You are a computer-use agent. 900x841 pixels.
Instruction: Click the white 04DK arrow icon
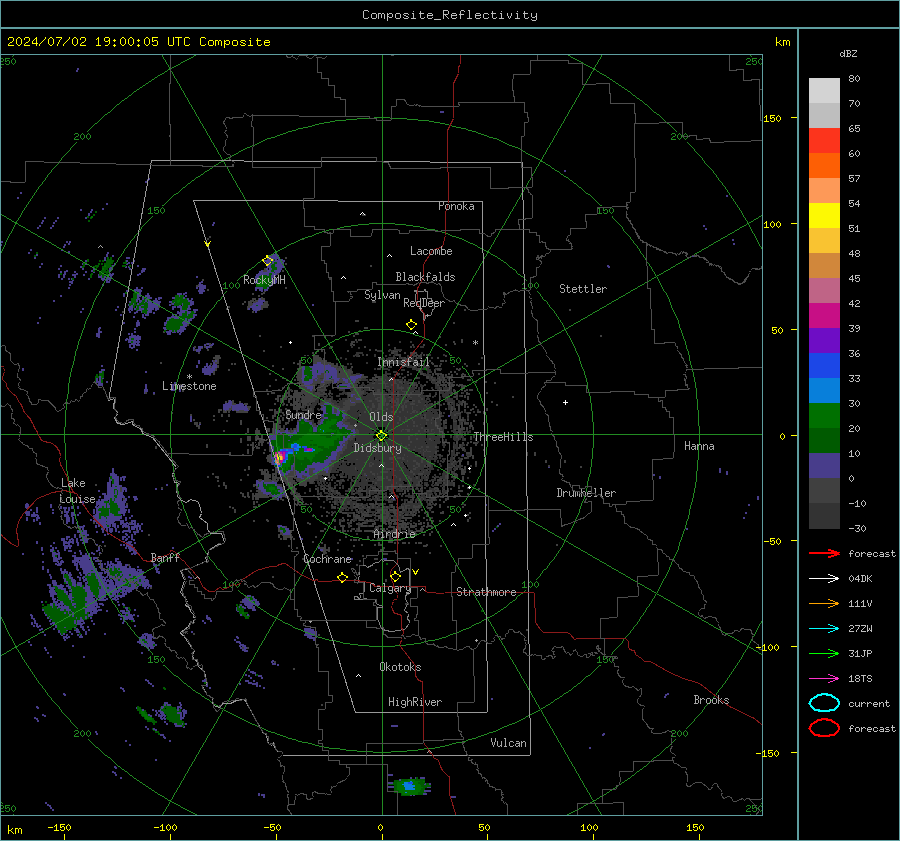(824, 579)
